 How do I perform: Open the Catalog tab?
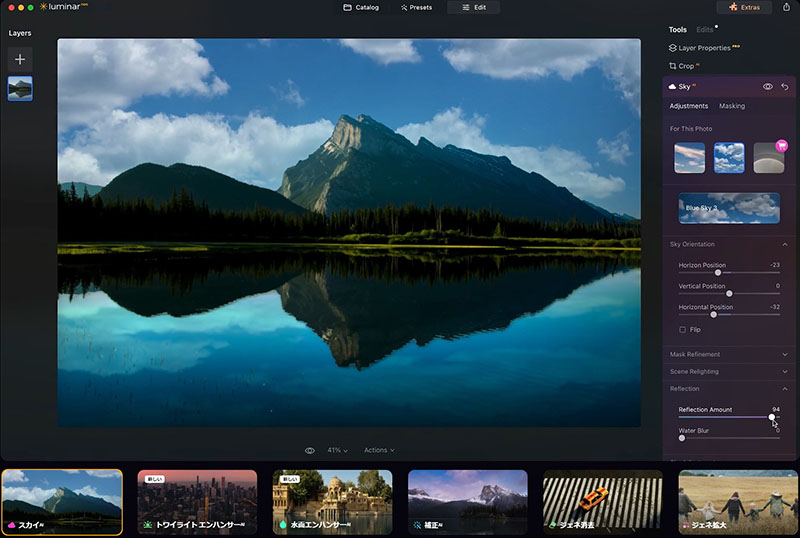click(361, 8)
